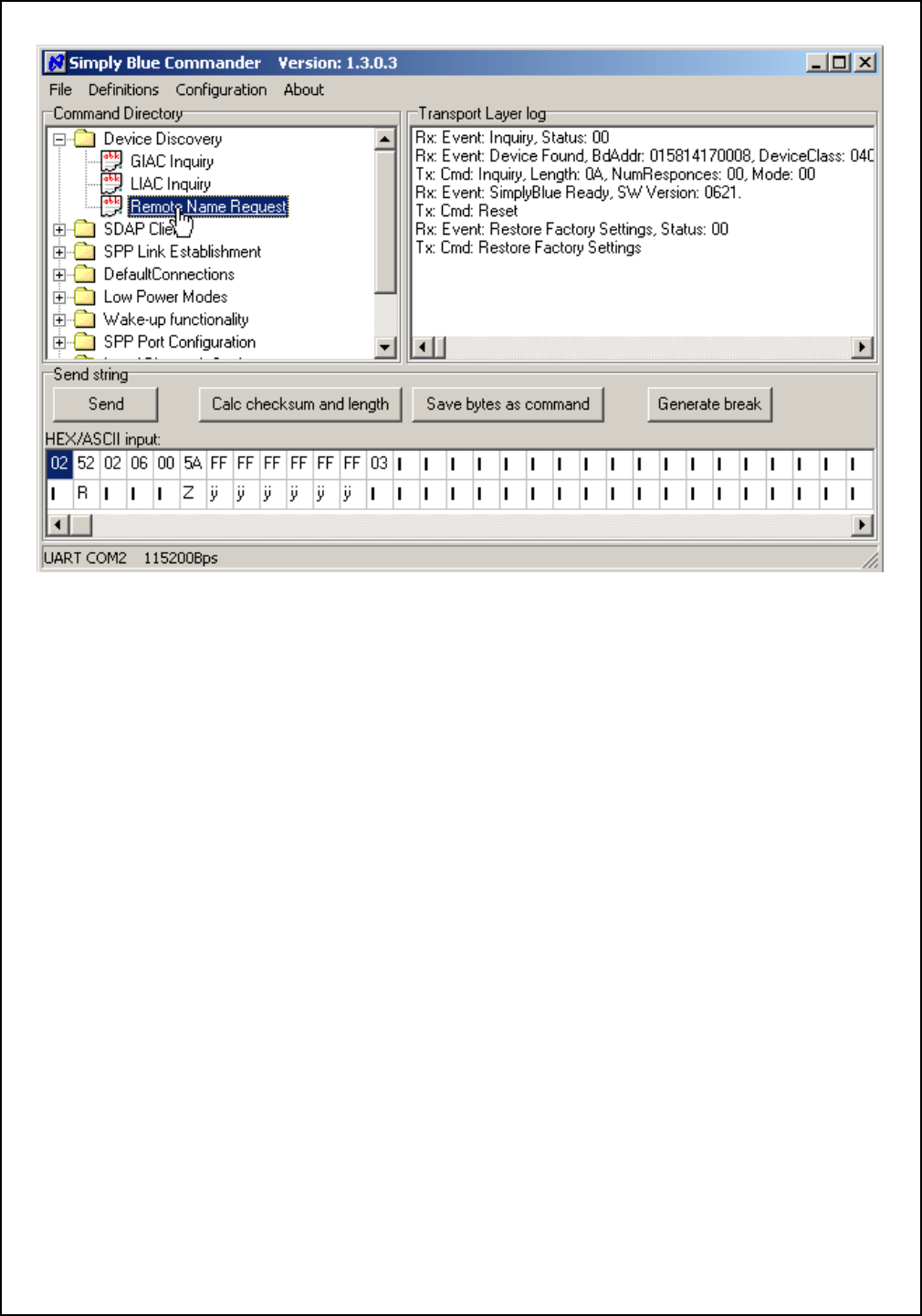922x1316 pixels.
Task: Click the Wake-up functionality folder icon
Action: [x=85, y=319]
